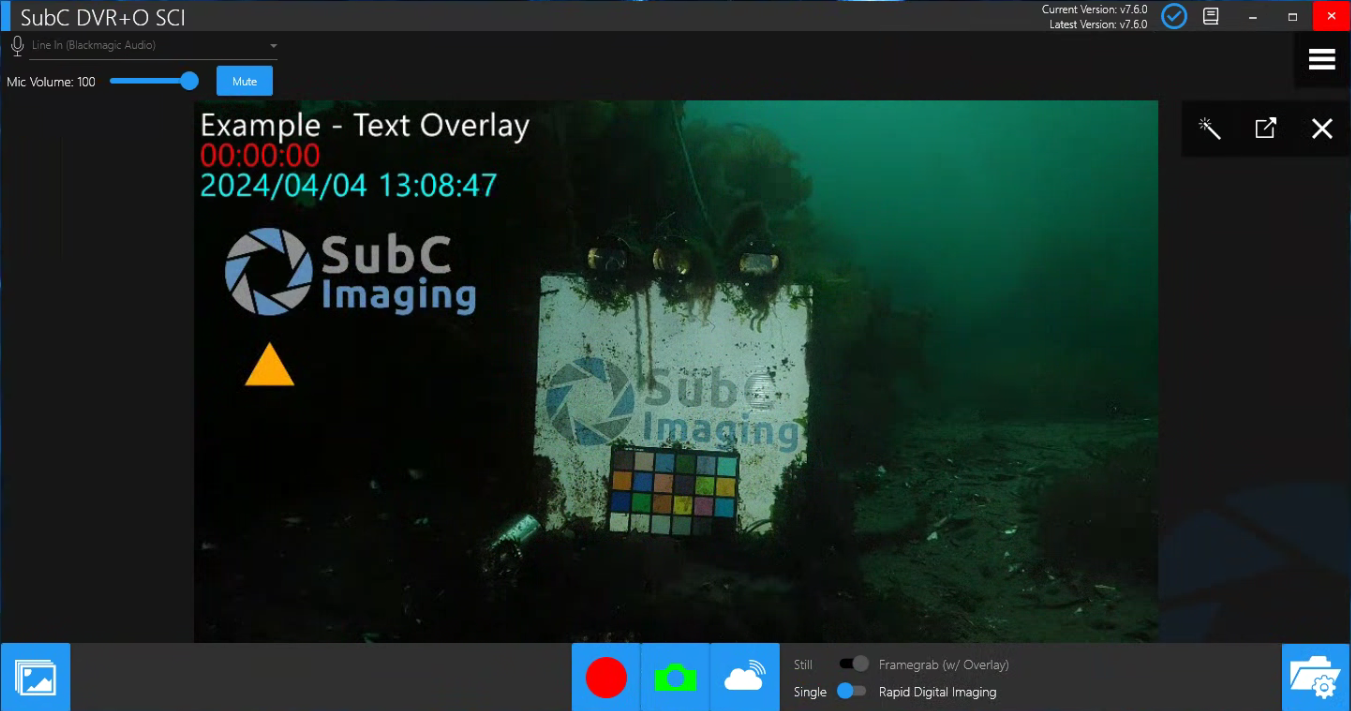Click the SubC Imaging logo overlay
1351x711 pixels.
350,271
